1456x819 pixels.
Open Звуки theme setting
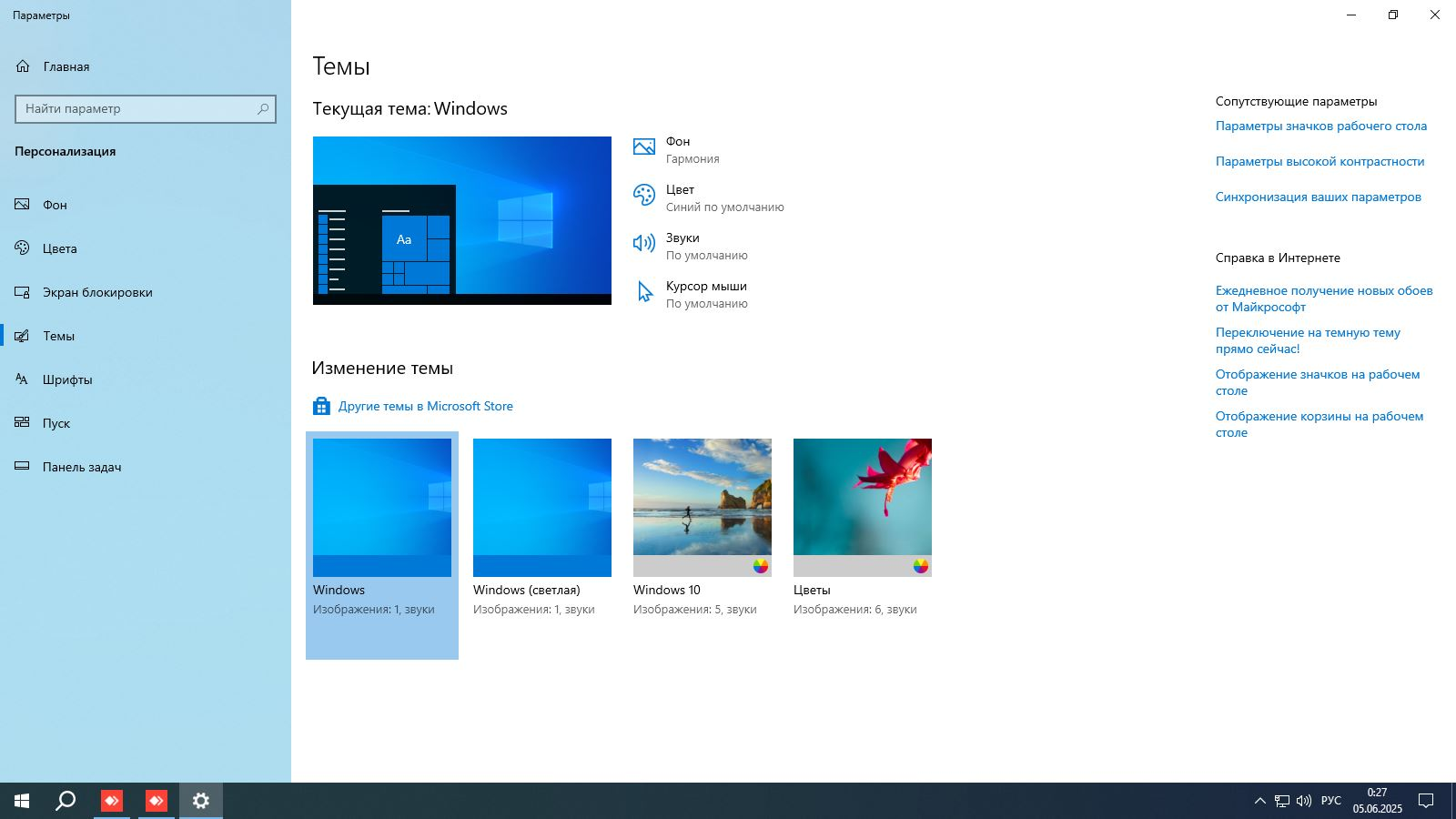click(x=691, y=246)
